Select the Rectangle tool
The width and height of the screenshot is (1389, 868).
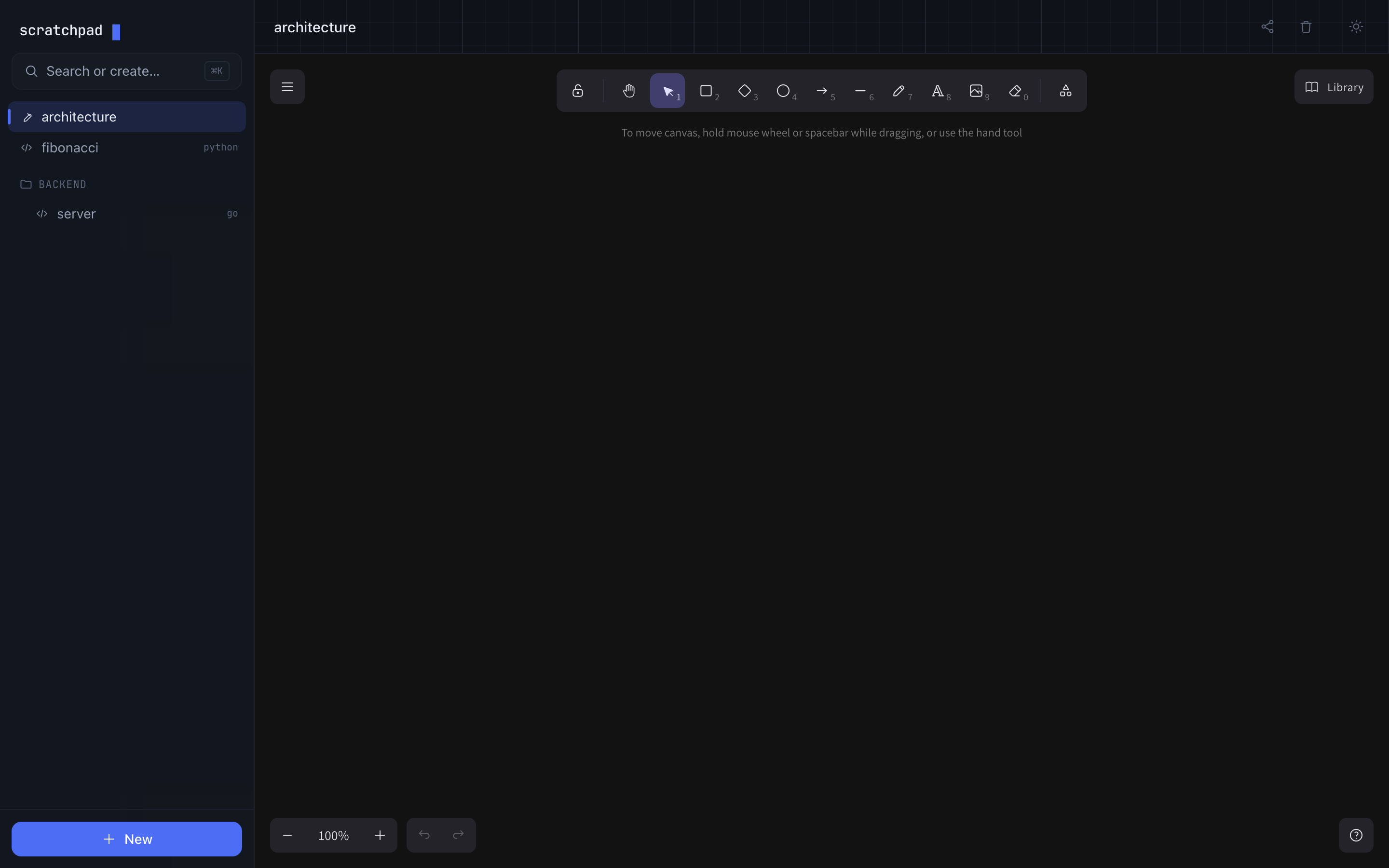(706, 91)
